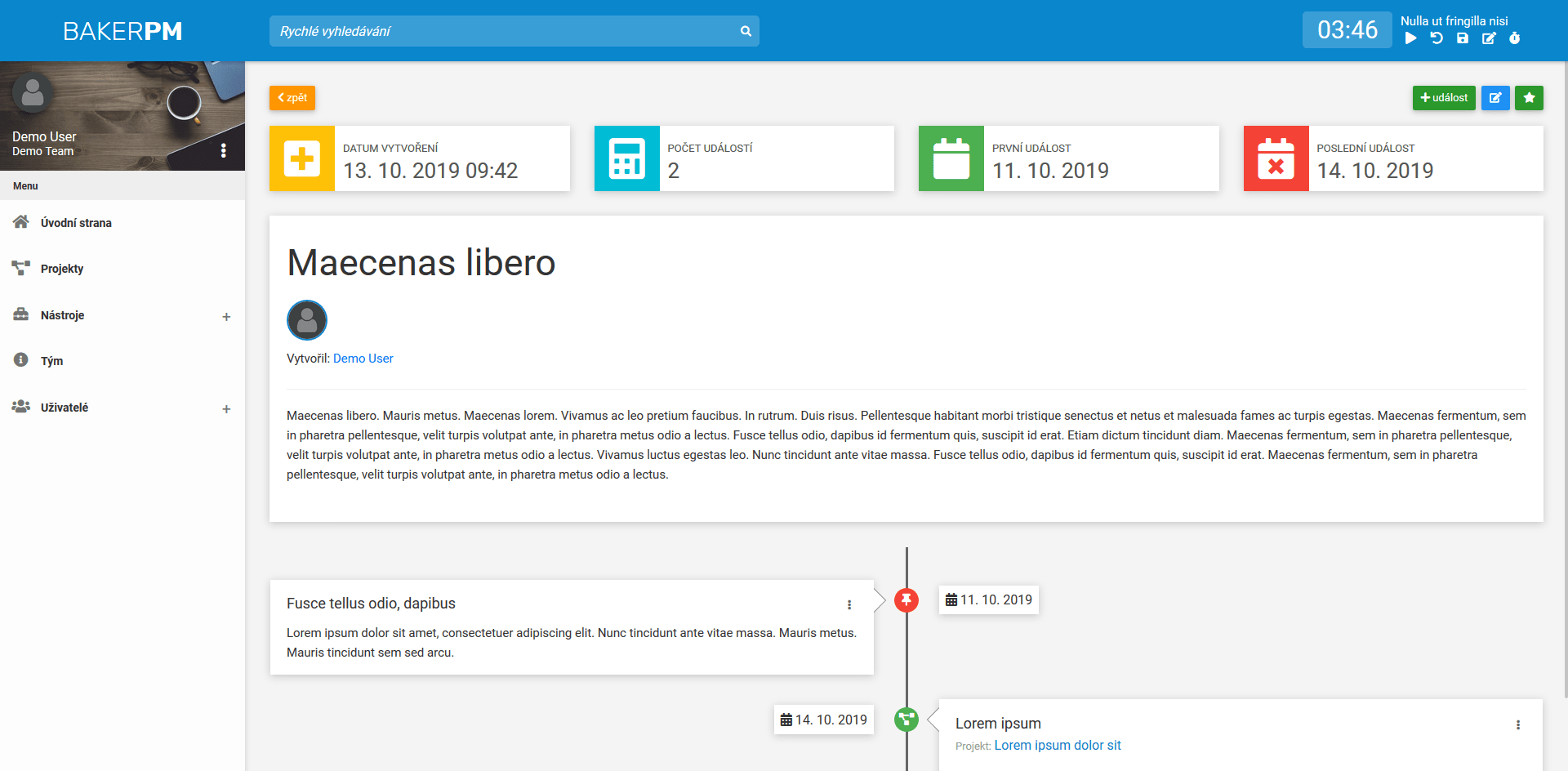Reset the timer with the undo arrow icon
Viewport: 1568px width, 771px height.
click(x=1437, y=38)
